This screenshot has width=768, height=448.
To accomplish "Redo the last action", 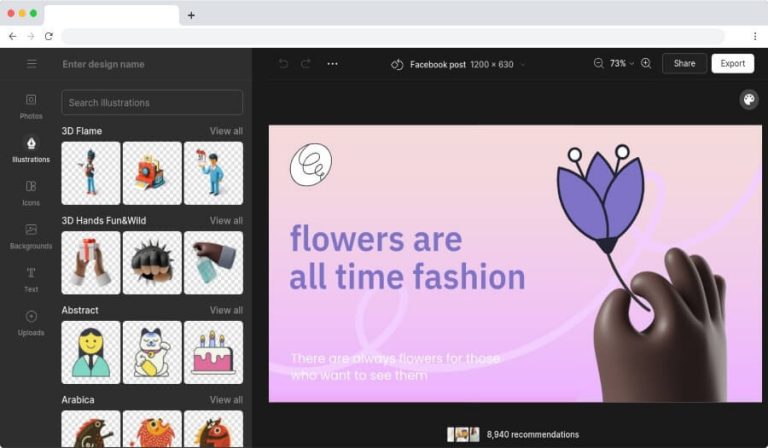I will [306, 64].
